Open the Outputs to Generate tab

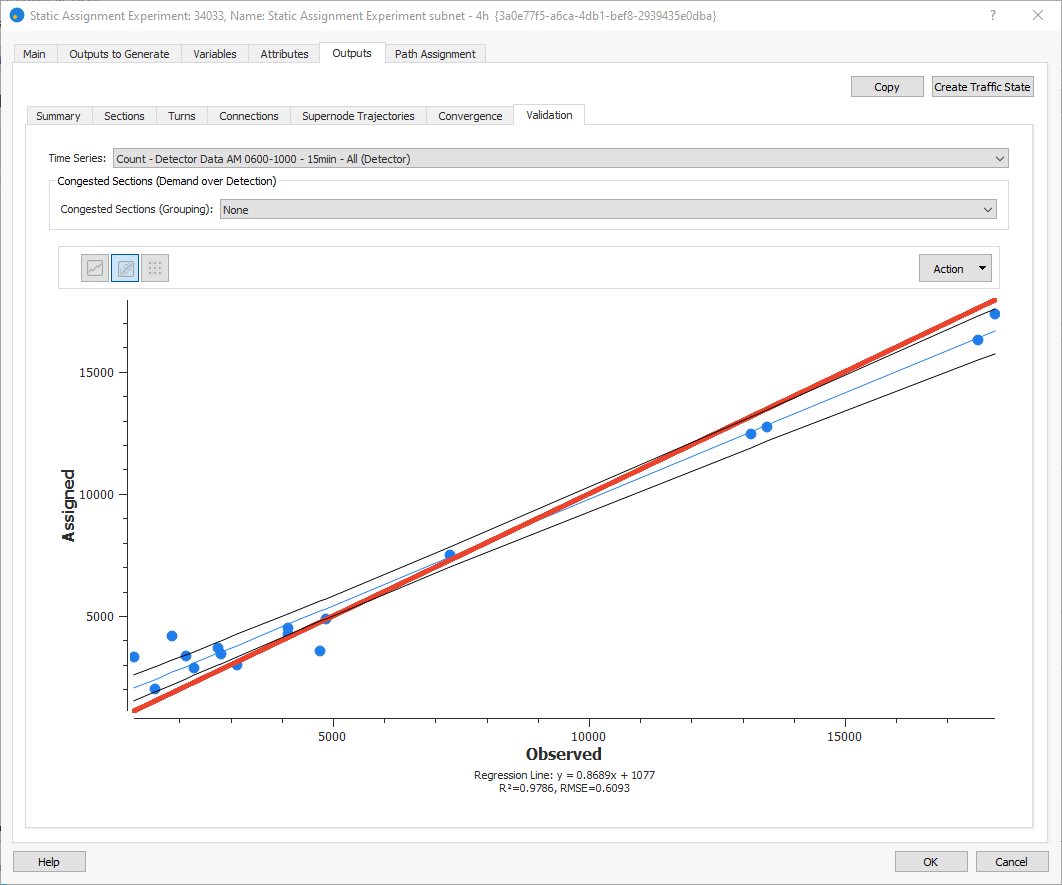coord(119,54)
